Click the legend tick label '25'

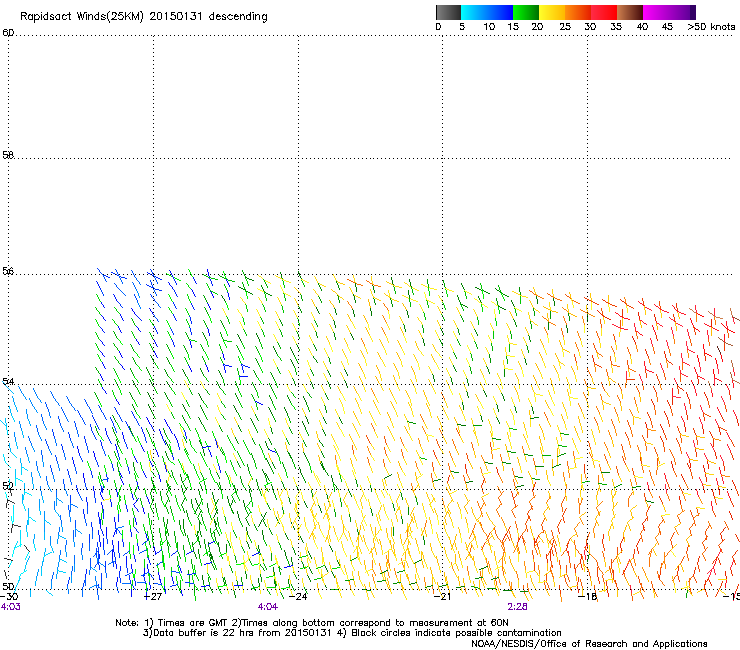(565, 27)
